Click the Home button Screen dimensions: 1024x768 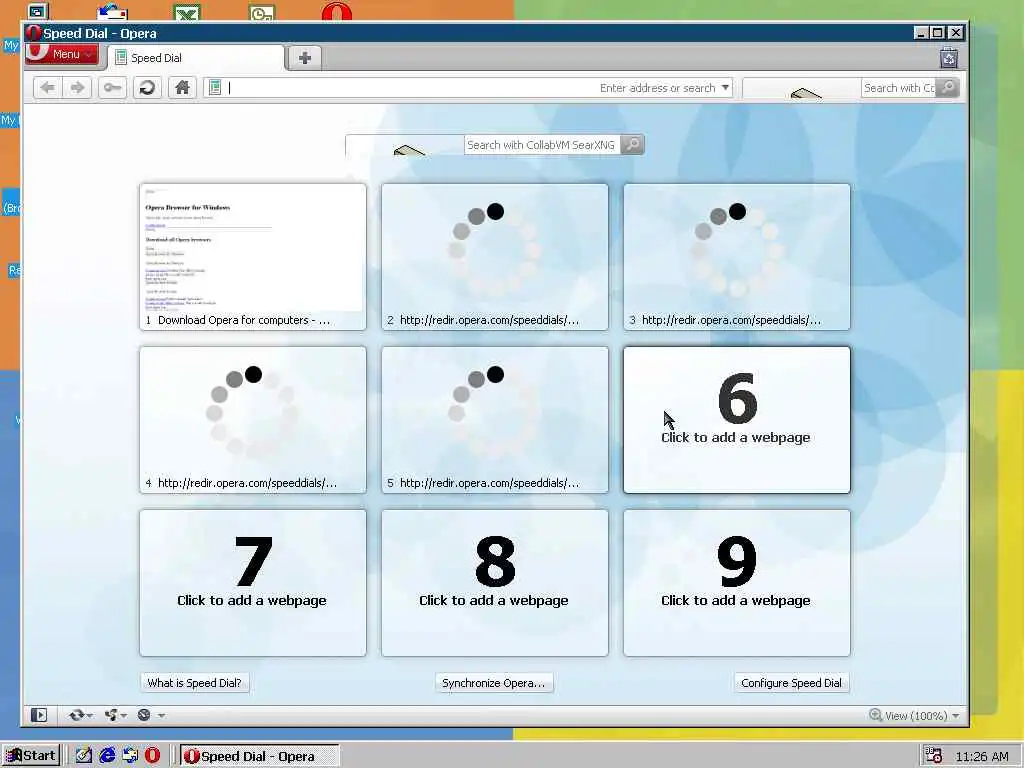click(x=182, y=88)
